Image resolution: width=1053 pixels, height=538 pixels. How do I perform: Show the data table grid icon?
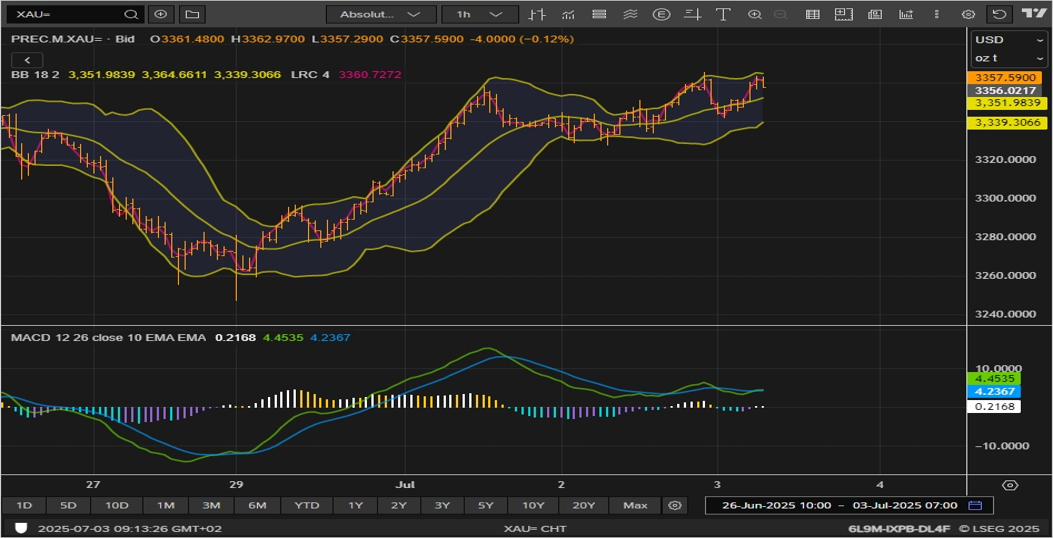click(x=813, y=14)
